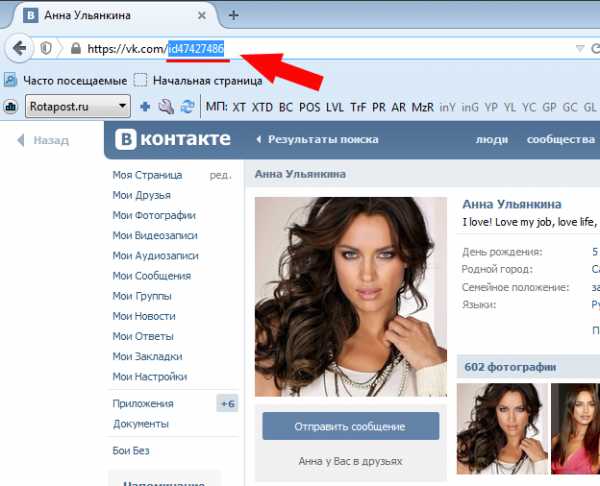Click the Анна Ульянкина profile name heading
This screenshot has width=600, height=486.
tap(512, 204)
